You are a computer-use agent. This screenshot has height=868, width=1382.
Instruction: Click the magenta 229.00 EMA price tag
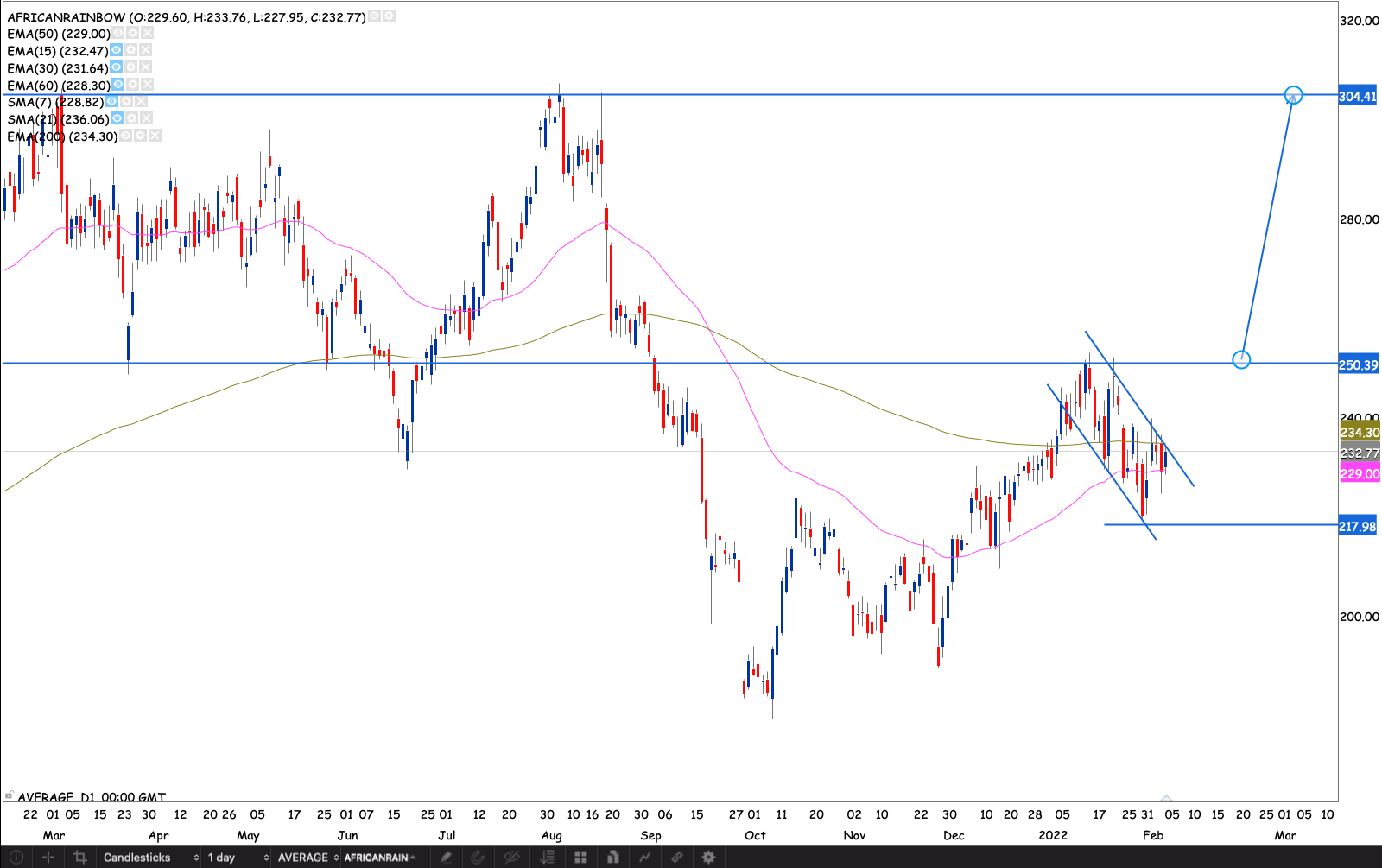(1360, 473)
